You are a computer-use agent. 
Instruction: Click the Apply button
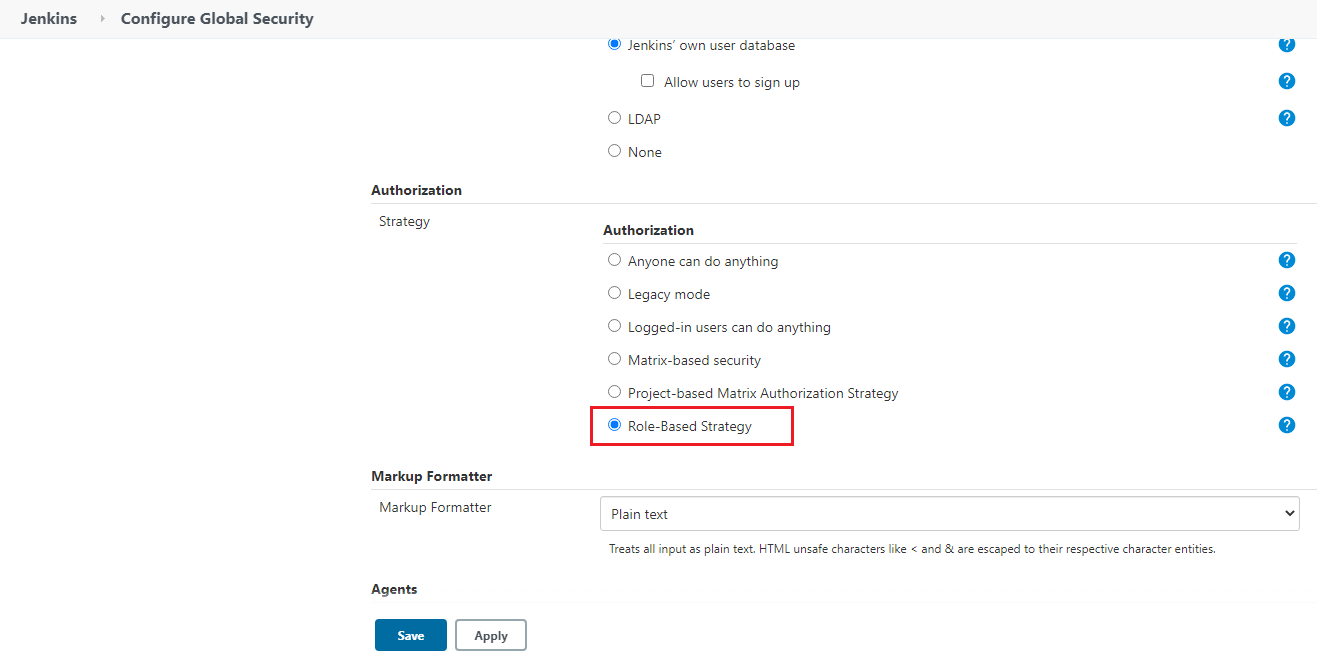click(490, 636)
